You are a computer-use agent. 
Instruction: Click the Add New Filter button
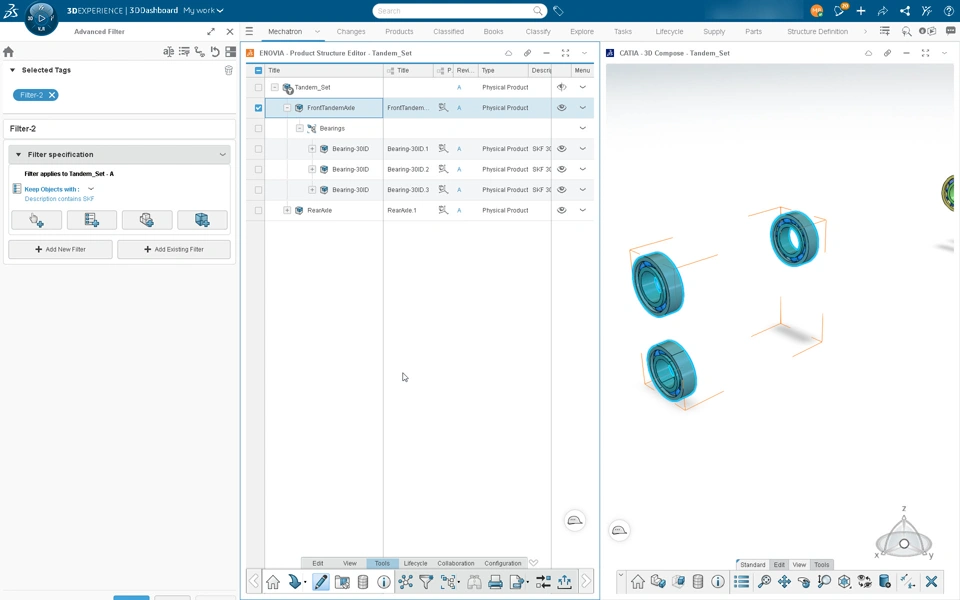[61, 249]
